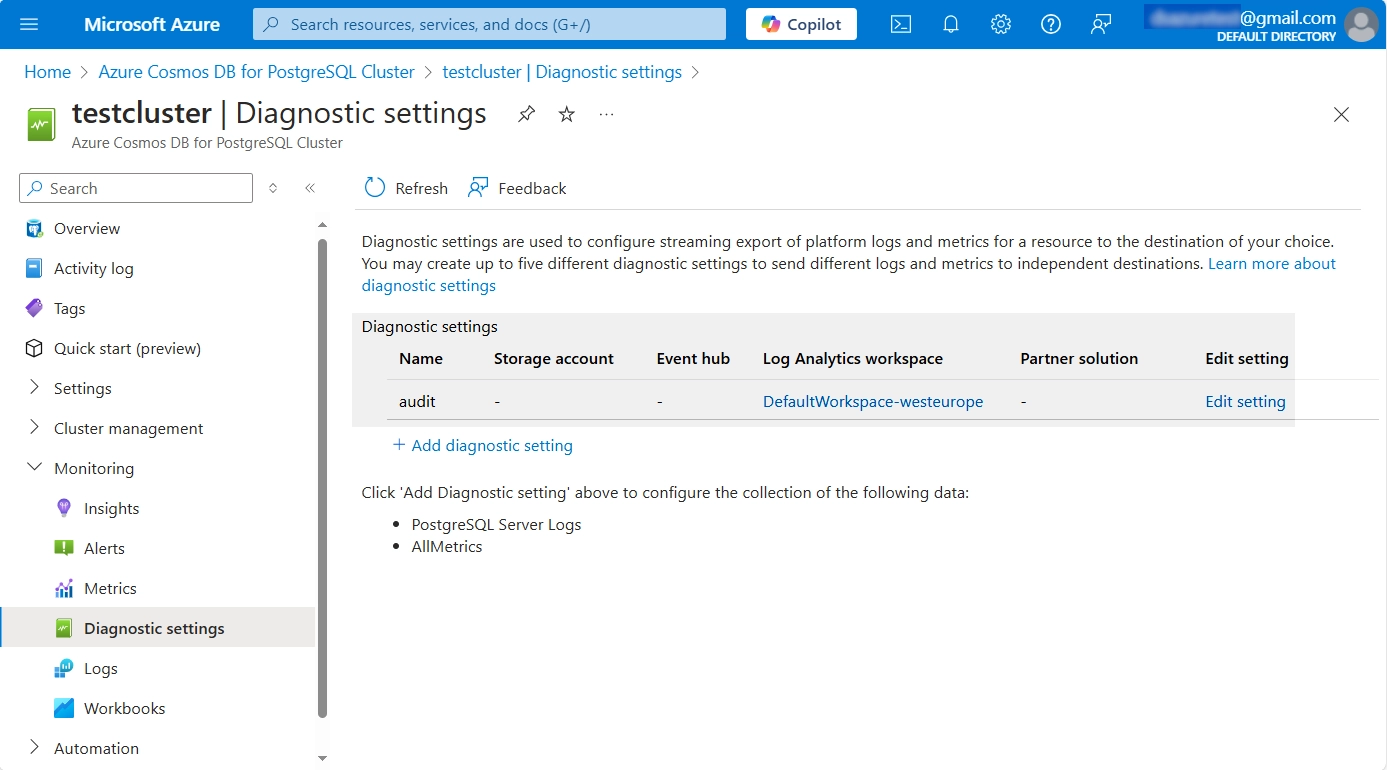This screenshot has width=1387, height=770.
Task: Open portal settings gear
Action: coord(1001,24)
